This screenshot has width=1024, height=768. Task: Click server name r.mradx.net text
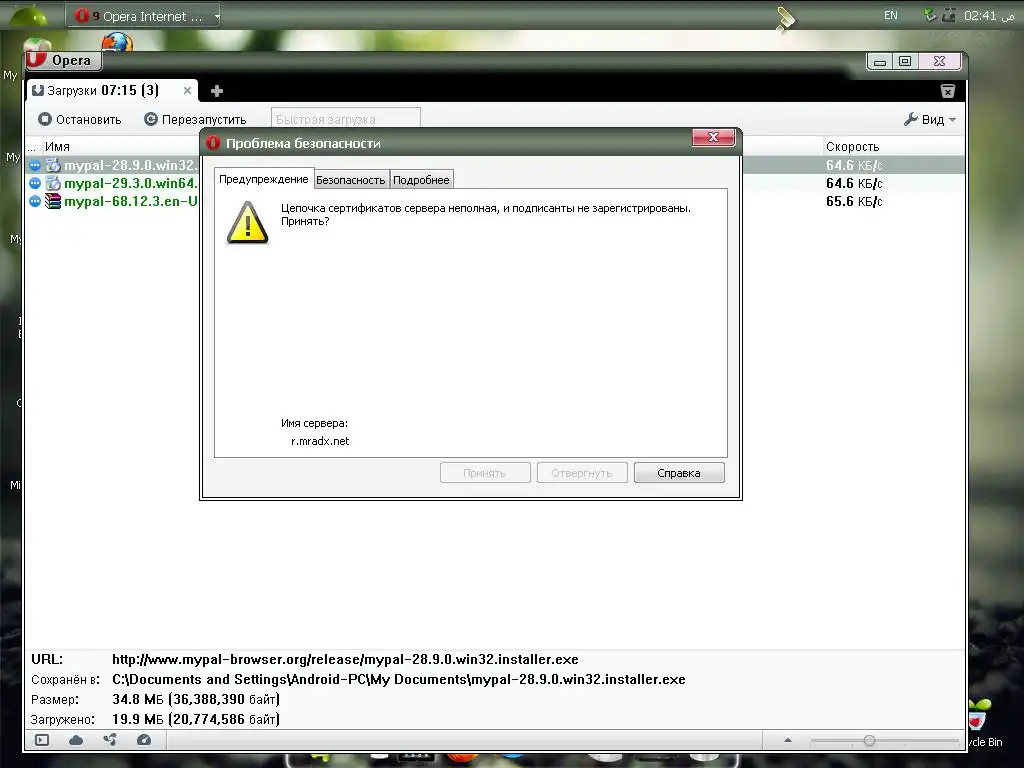pos(320,441)
